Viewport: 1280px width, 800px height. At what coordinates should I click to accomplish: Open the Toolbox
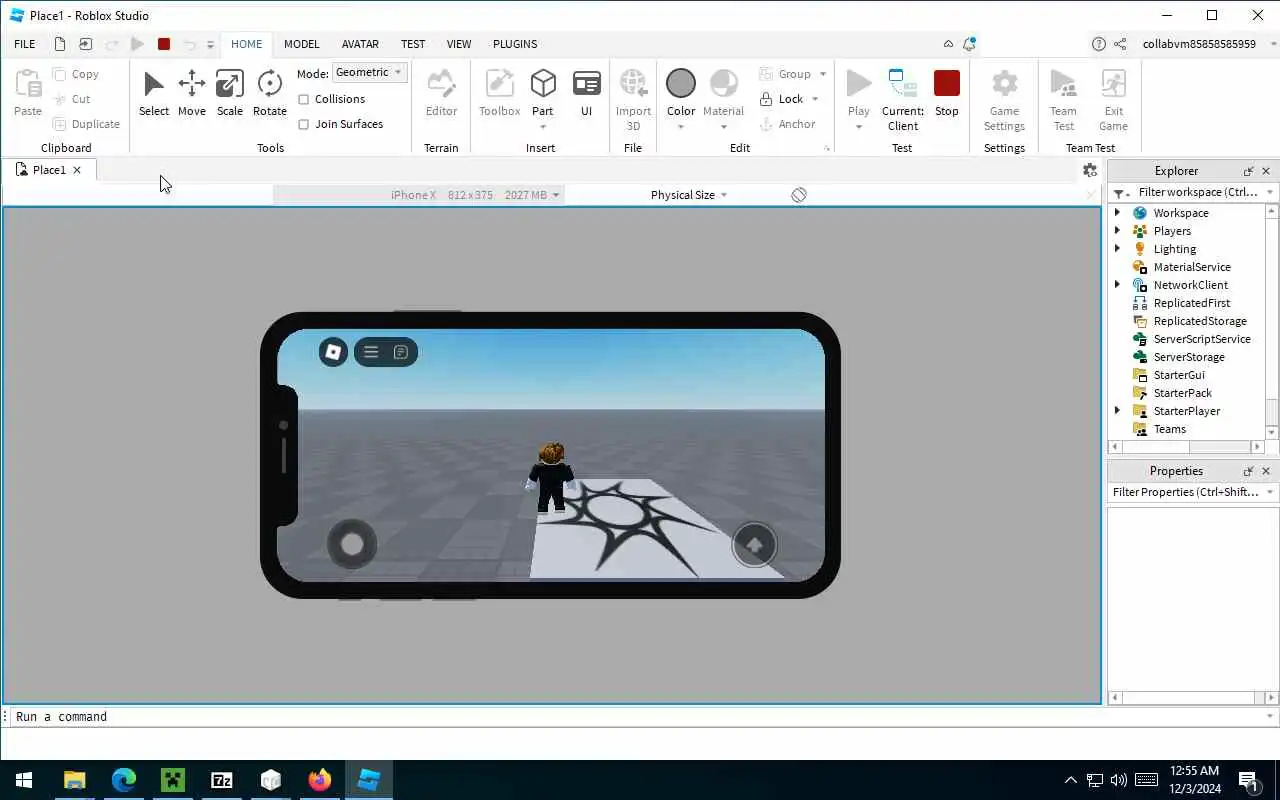click(499, 94)
